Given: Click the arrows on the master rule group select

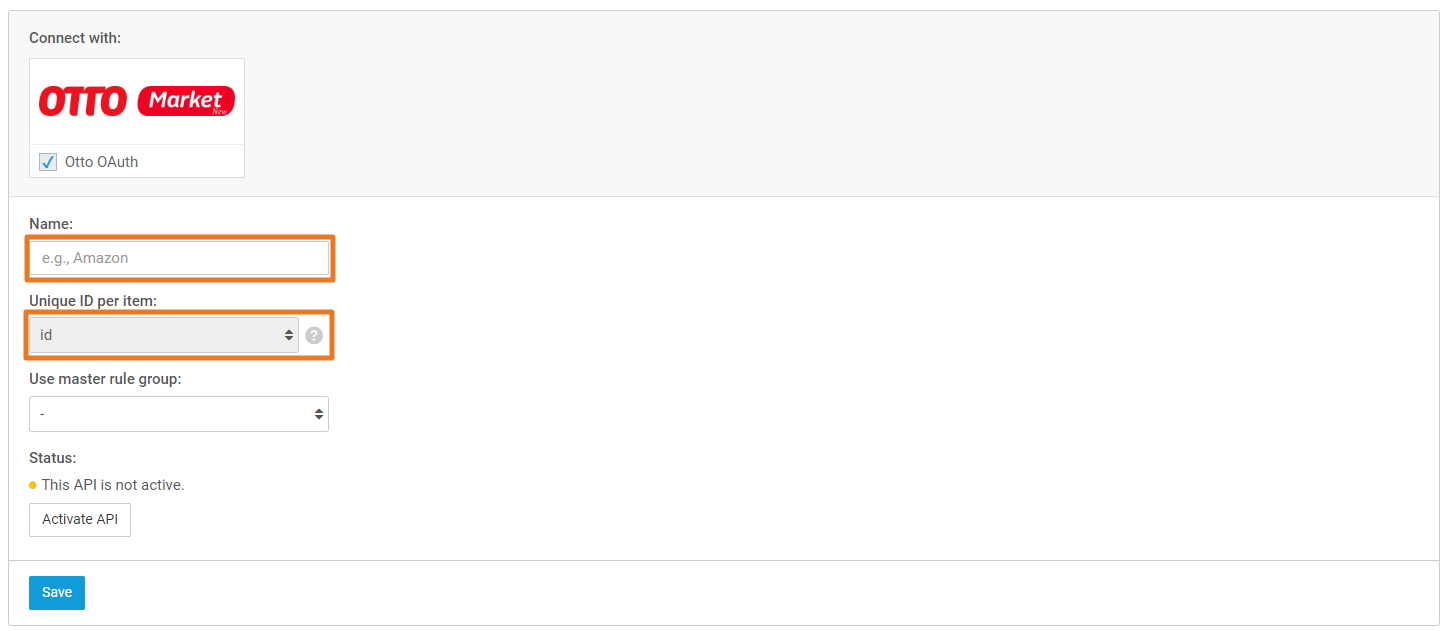Looking at the screenshot, I should point(319,414).
